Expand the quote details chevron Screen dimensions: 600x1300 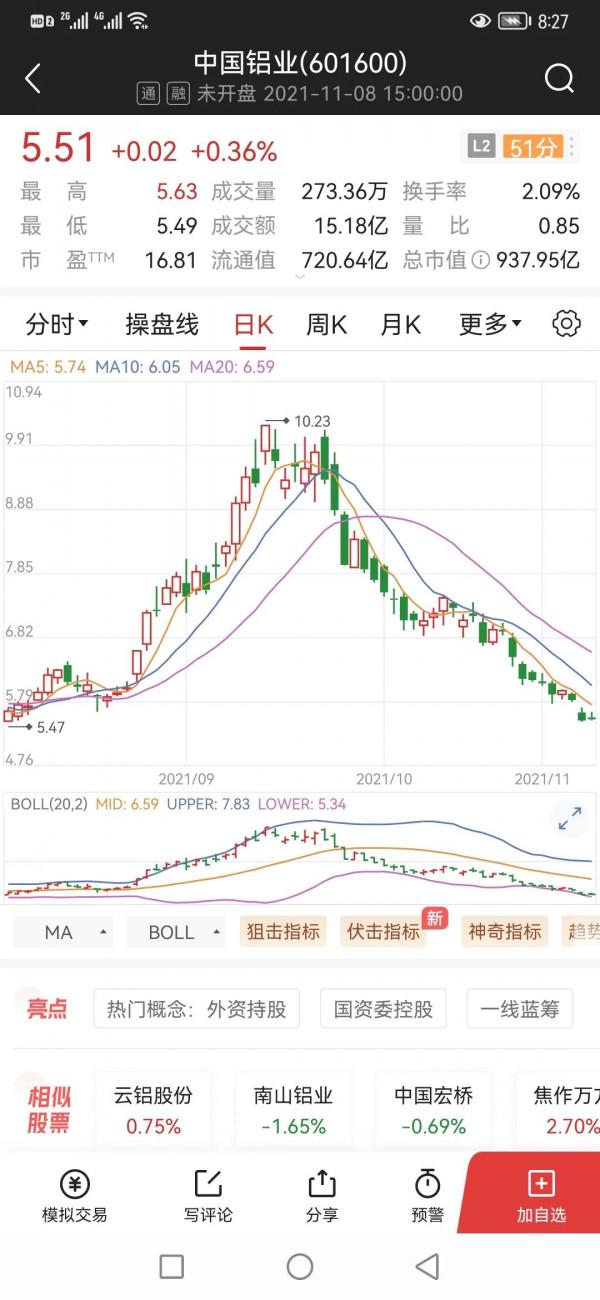[300, 277]
